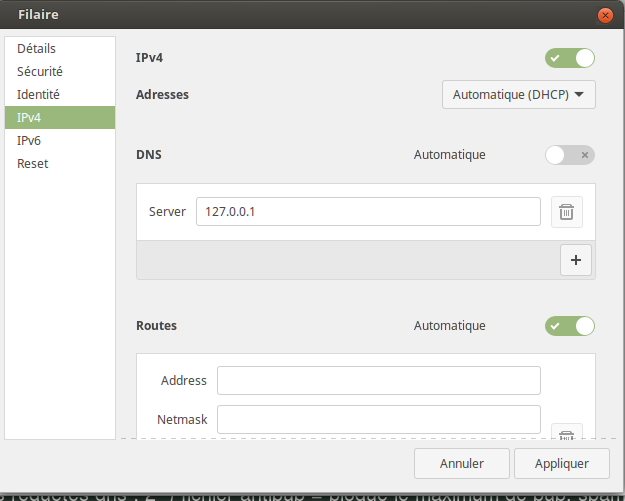
Task: Close the Filaire dialog window
Action: [x=604, y=15]
